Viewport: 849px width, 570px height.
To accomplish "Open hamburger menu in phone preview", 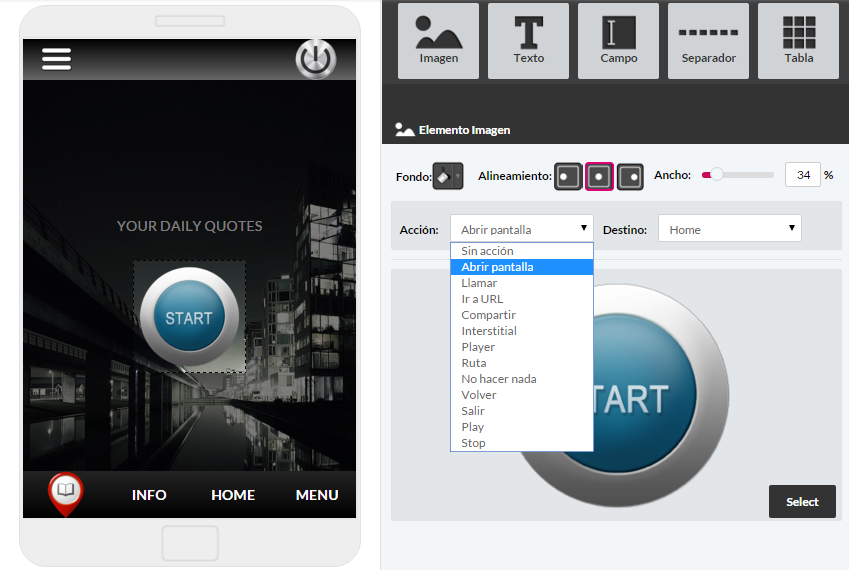I will pos(56,59).
